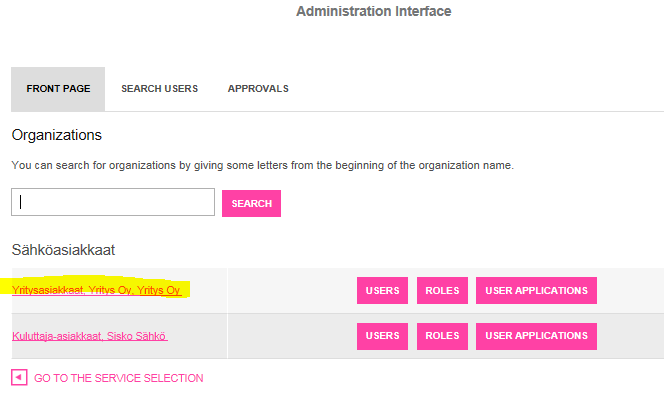Click the Organizations heading
The image size is (664, 394).
pyautogui.click(x=57, y=135)
